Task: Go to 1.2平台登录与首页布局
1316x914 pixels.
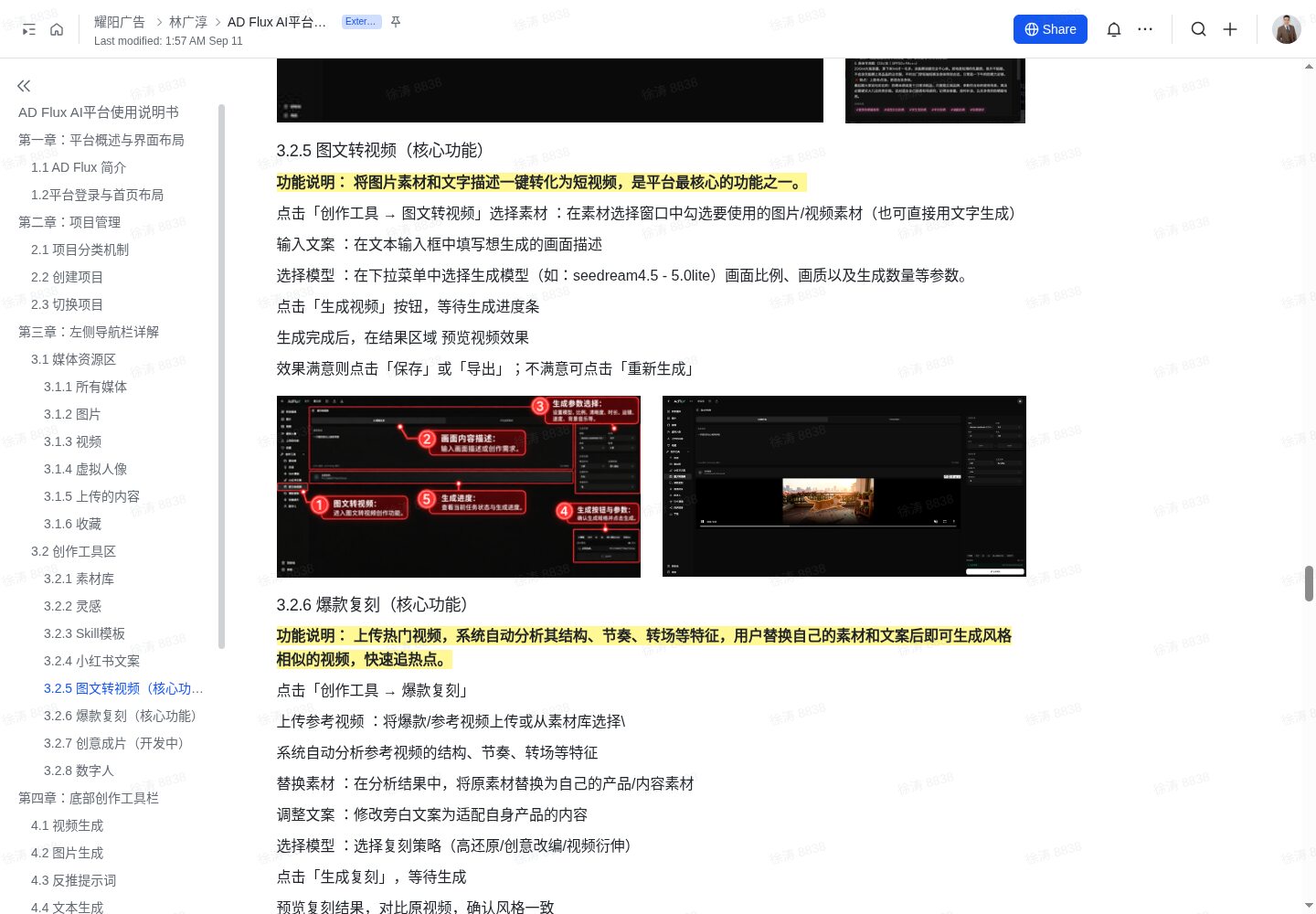Action: click(x=97, y=195)
